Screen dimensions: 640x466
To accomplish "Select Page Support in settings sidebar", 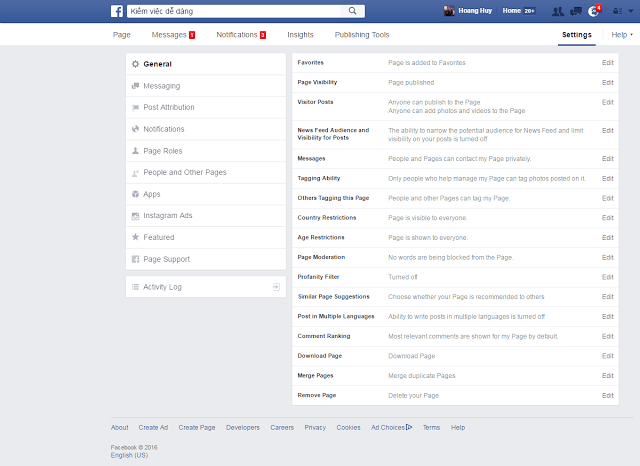I will (206, 259).
